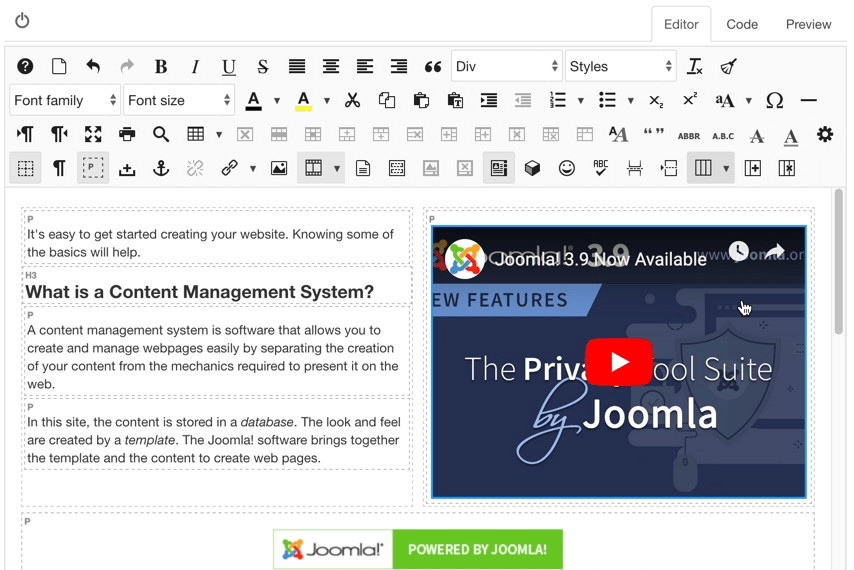Viewport: 854px width, 570px height.
Task: Toggle visual aid guidelines
Action: (x=25, y=168)
